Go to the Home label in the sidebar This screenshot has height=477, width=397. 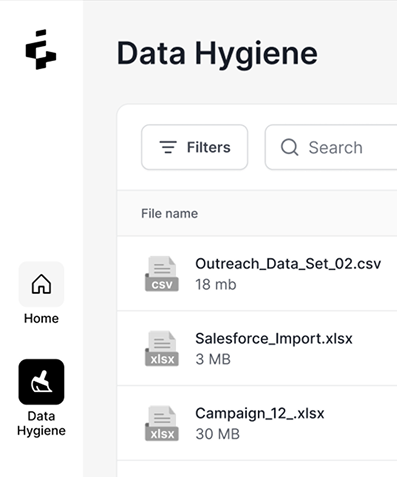41,318
